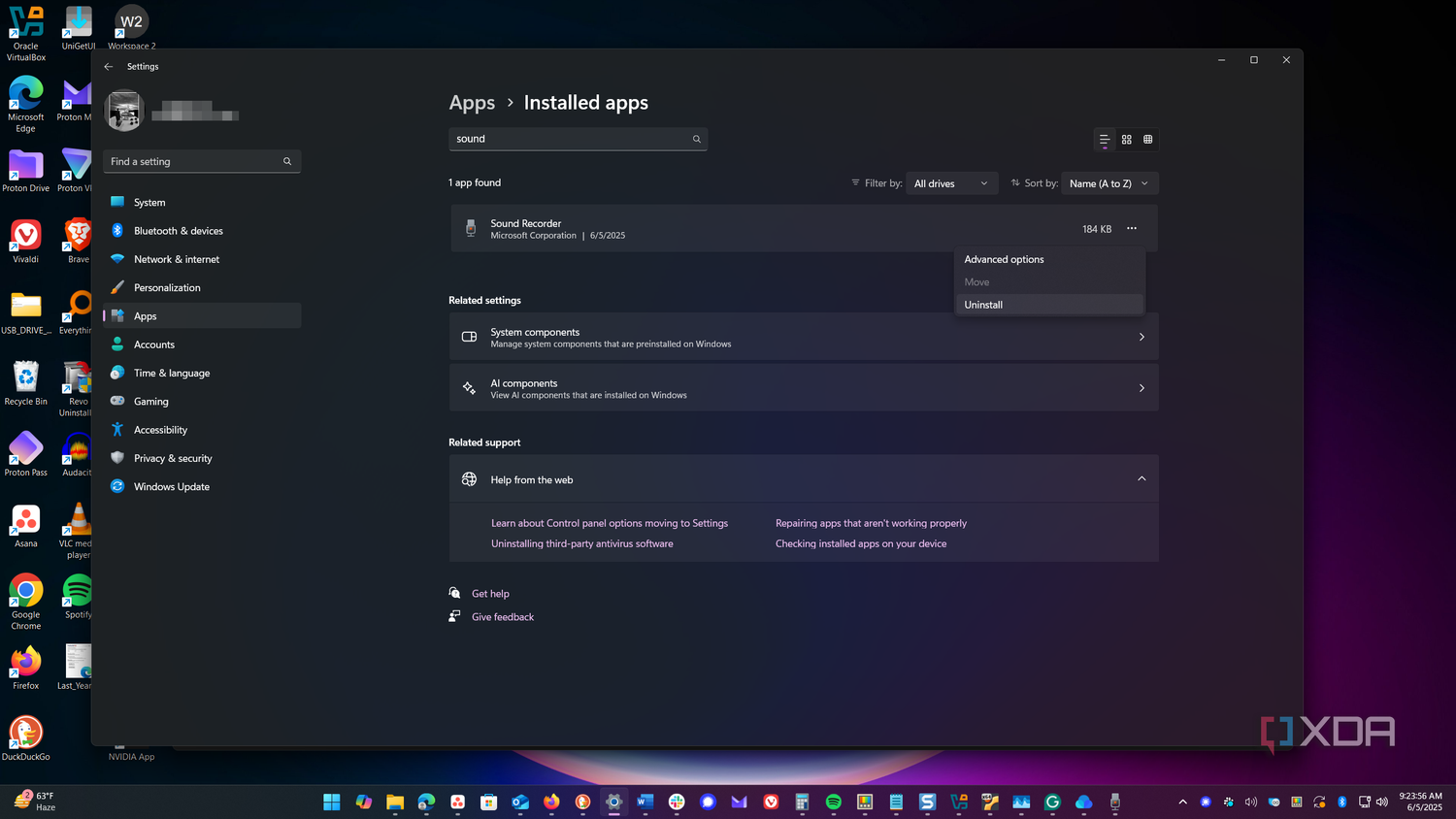Go to Windows Update settings
Viewport: 1456px width, 819px height.
coord(202,486)
